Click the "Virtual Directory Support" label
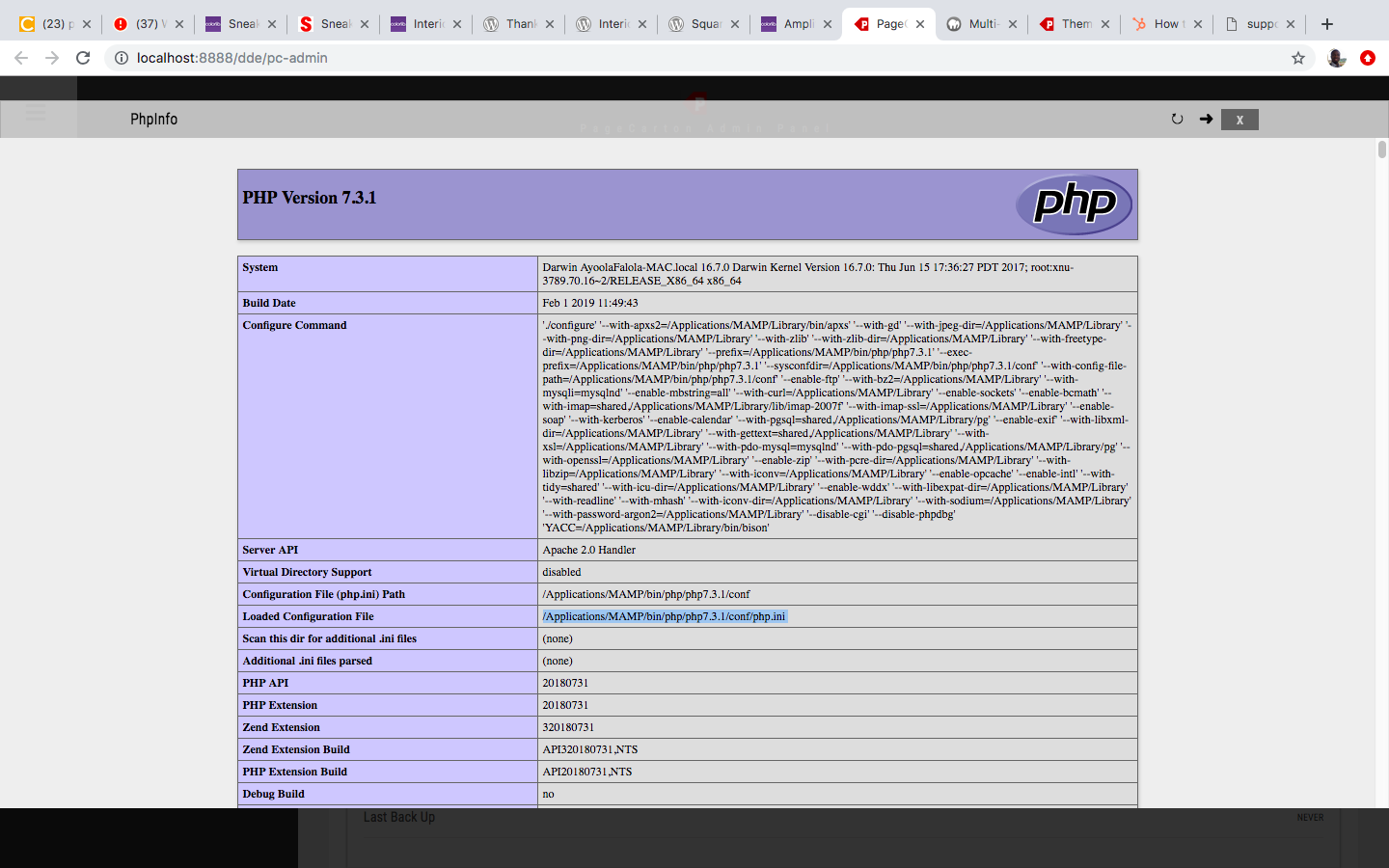This screenshot has height=868, width=1389. pyautogui.click(x=307, y=572)
